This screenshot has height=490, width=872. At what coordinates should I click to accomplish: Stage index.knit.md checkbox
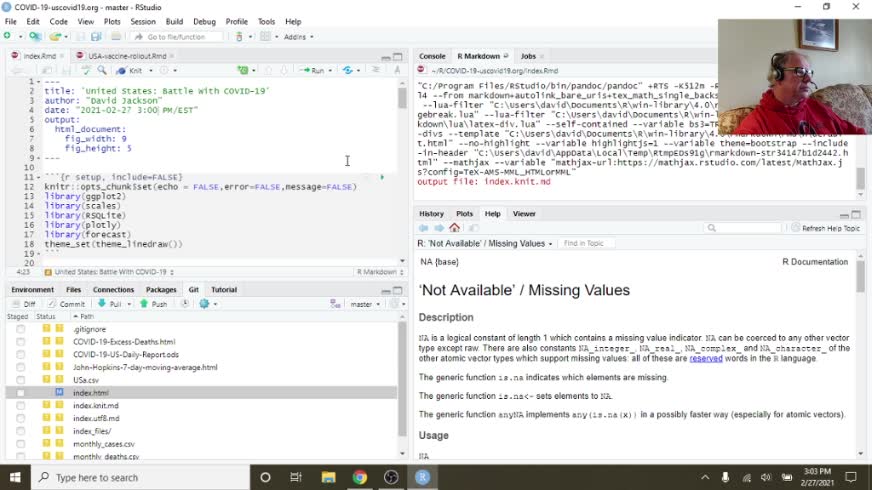[21, 406]
